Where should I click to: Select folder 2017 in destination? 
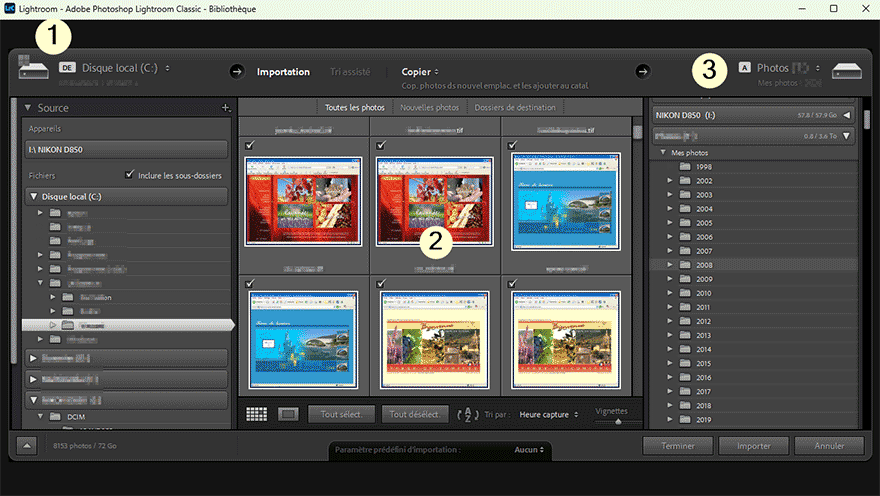703,391
